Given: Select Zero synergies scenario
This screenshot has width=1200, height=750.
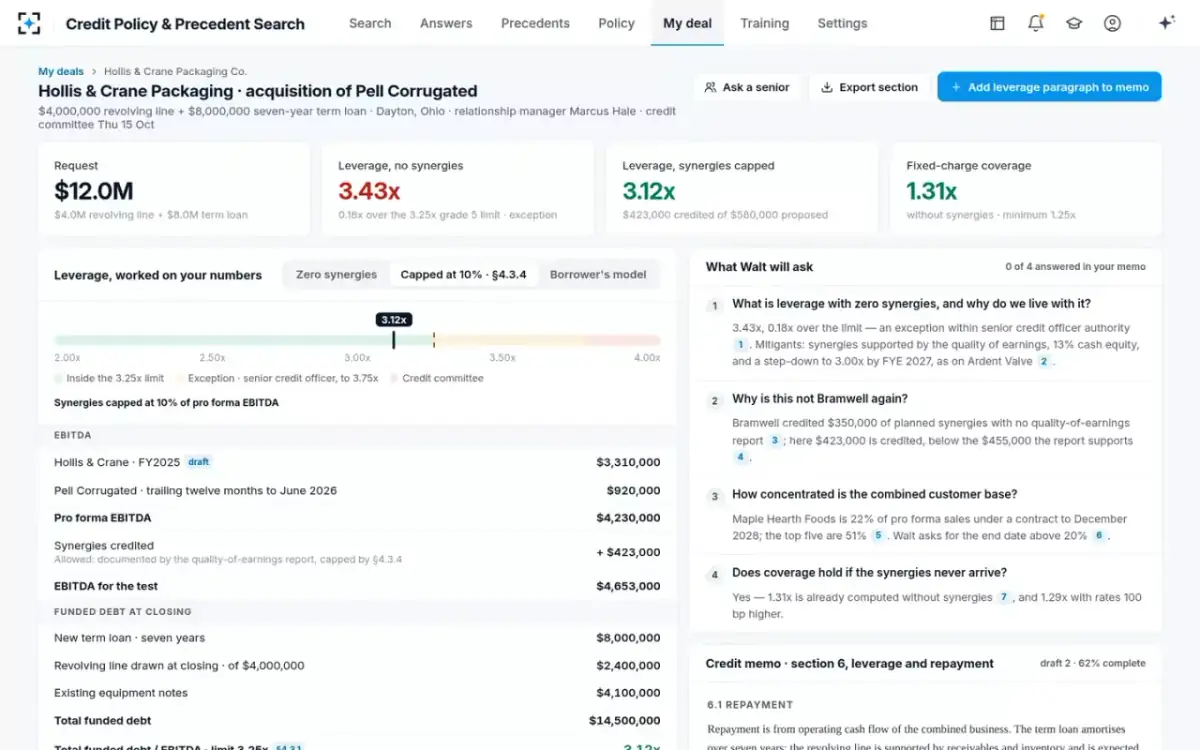Looking at the screenshot, I should [x=336, y=275].
